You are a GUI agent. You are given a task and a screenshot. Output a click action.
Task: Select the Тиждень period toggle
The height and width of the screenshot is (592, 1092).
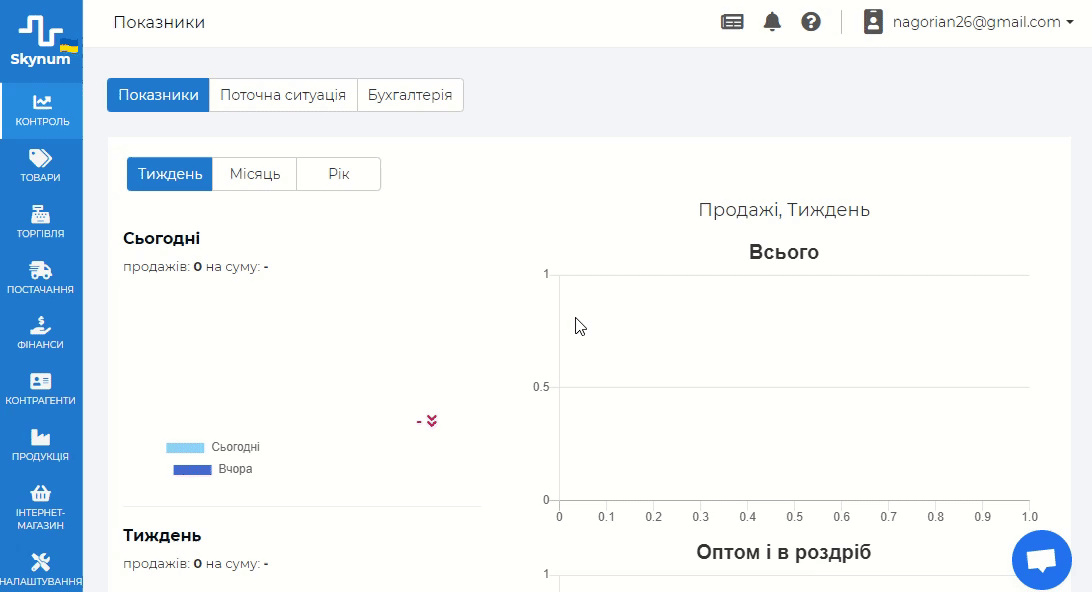pyautogui.click(x=170, y=174)
